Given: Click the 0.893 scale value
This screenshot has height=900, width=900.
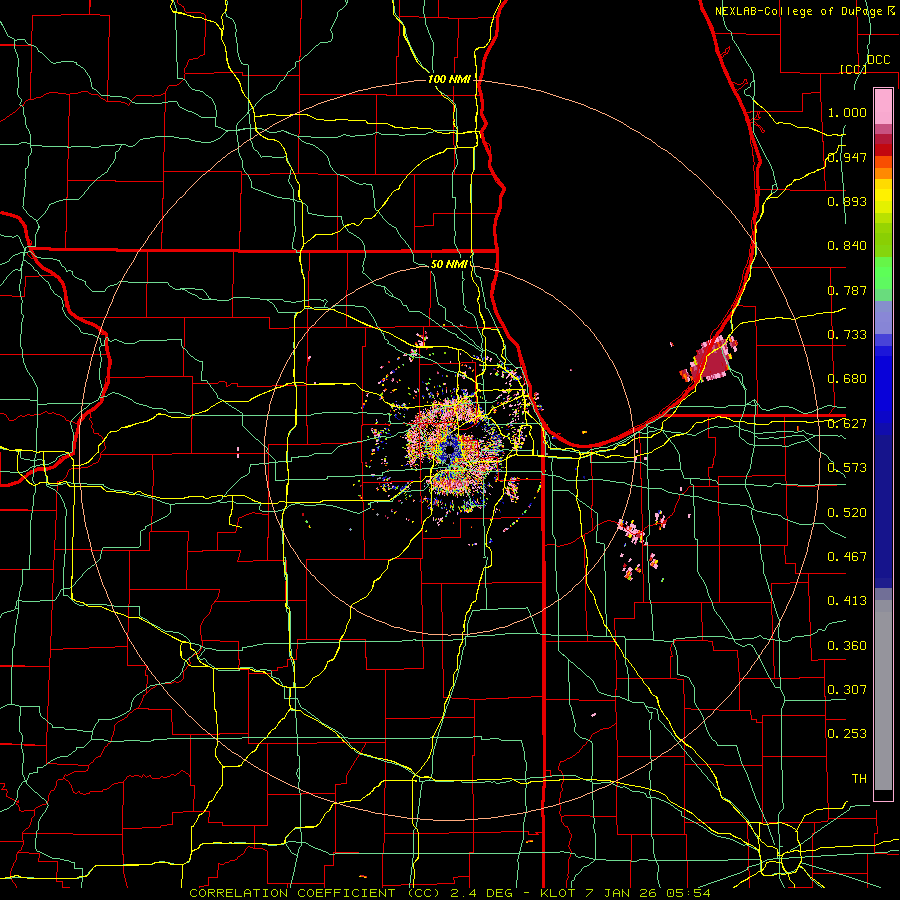Looking at the screenshot, I should (847, 201).
